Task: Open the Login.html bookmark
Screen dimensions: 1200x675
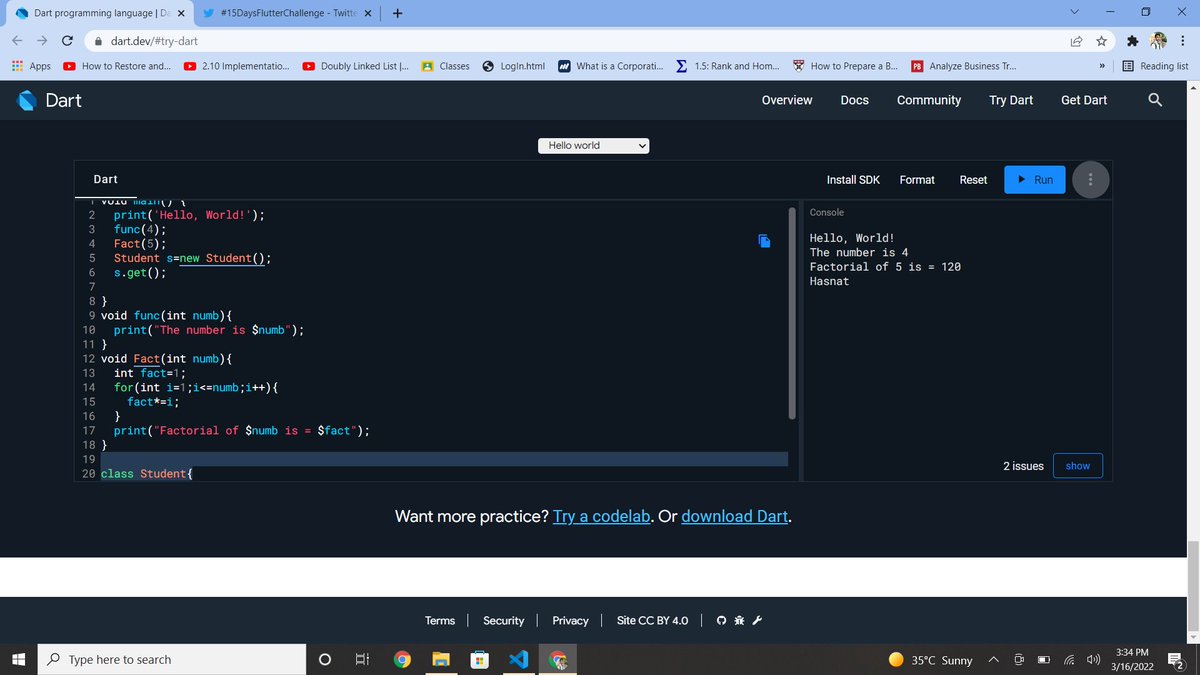Action: [x=513, y=66]
